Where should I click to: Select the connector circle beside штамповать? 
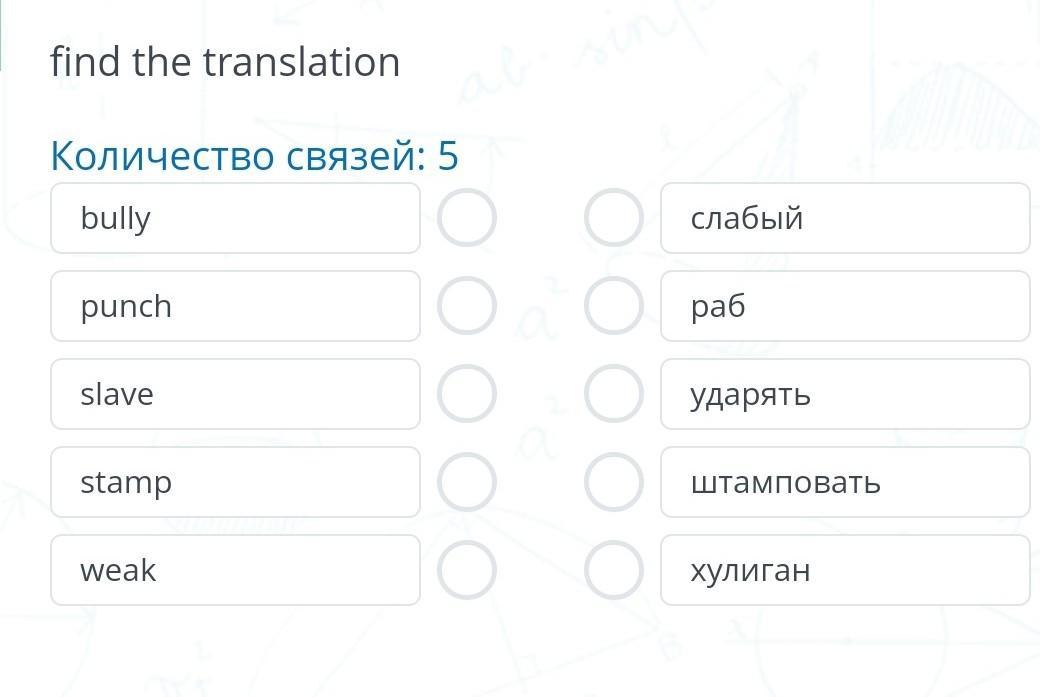[613, 482]
